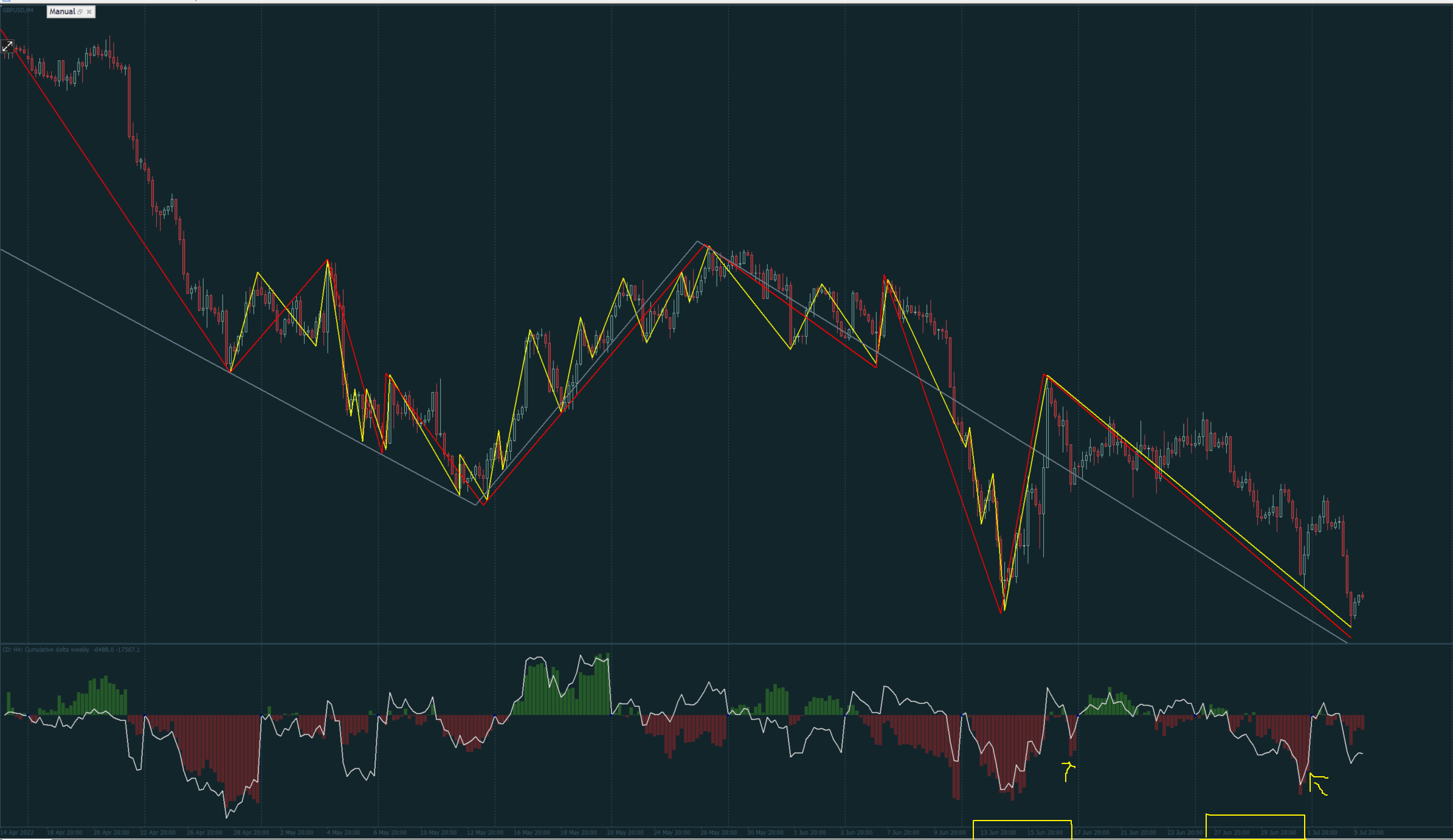The height and width of the screenshot is (840, 1453).
Task: Click the expand arrows icon on the chart
Action: 7,46
